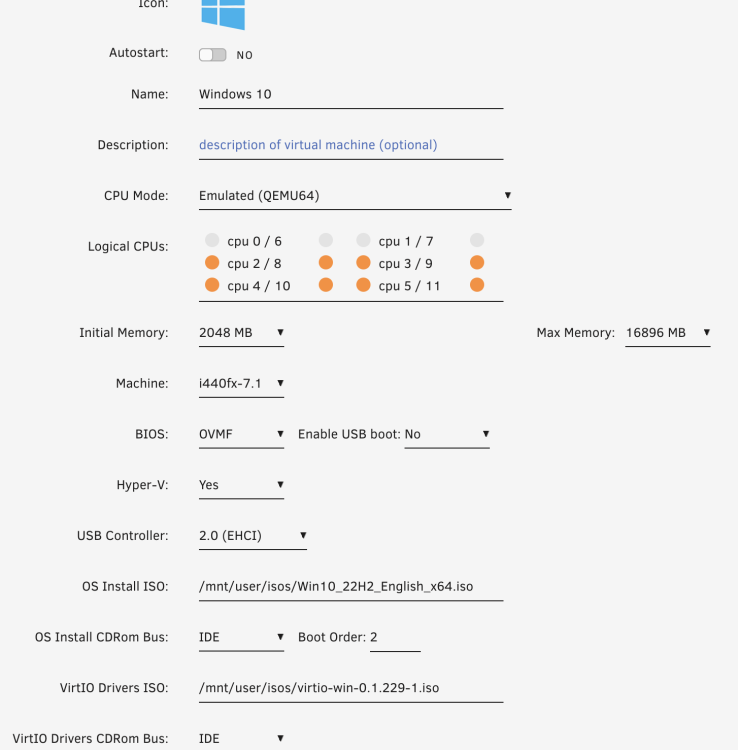
Task: Open the Max Memory dropdown
Action: point(668,333)
